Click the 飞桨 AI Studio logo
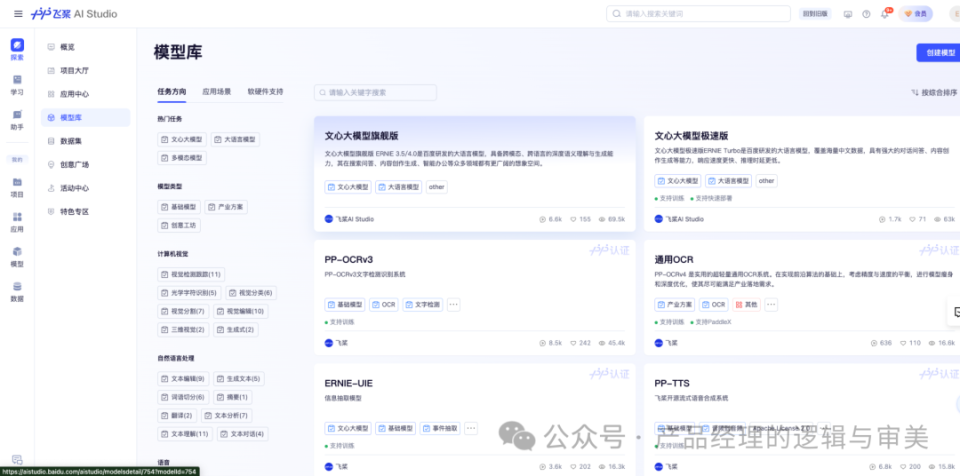960x476 pixels. (x=74, y=13)
